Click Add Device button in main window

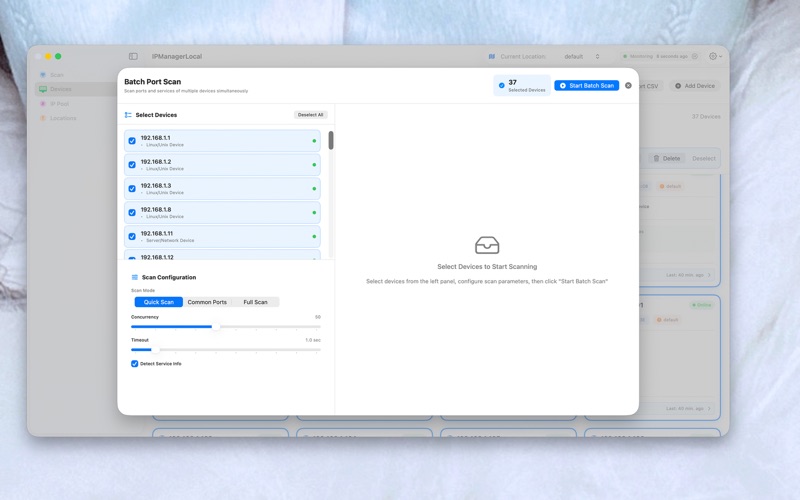click(695, 86)
